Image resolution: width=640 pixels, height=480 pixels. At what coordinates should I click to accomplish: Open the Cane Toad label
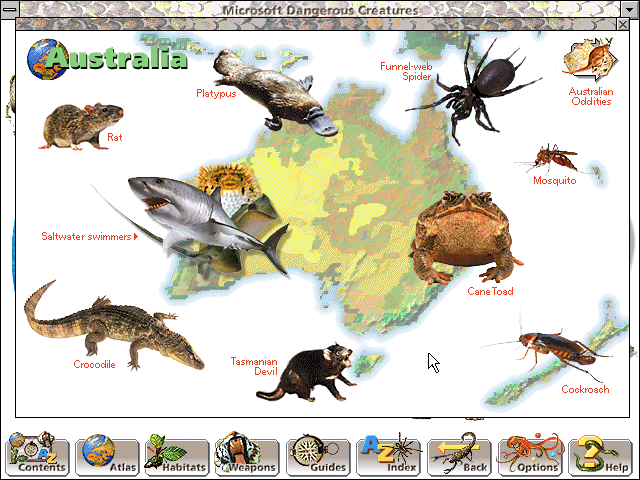click(490, 291)
